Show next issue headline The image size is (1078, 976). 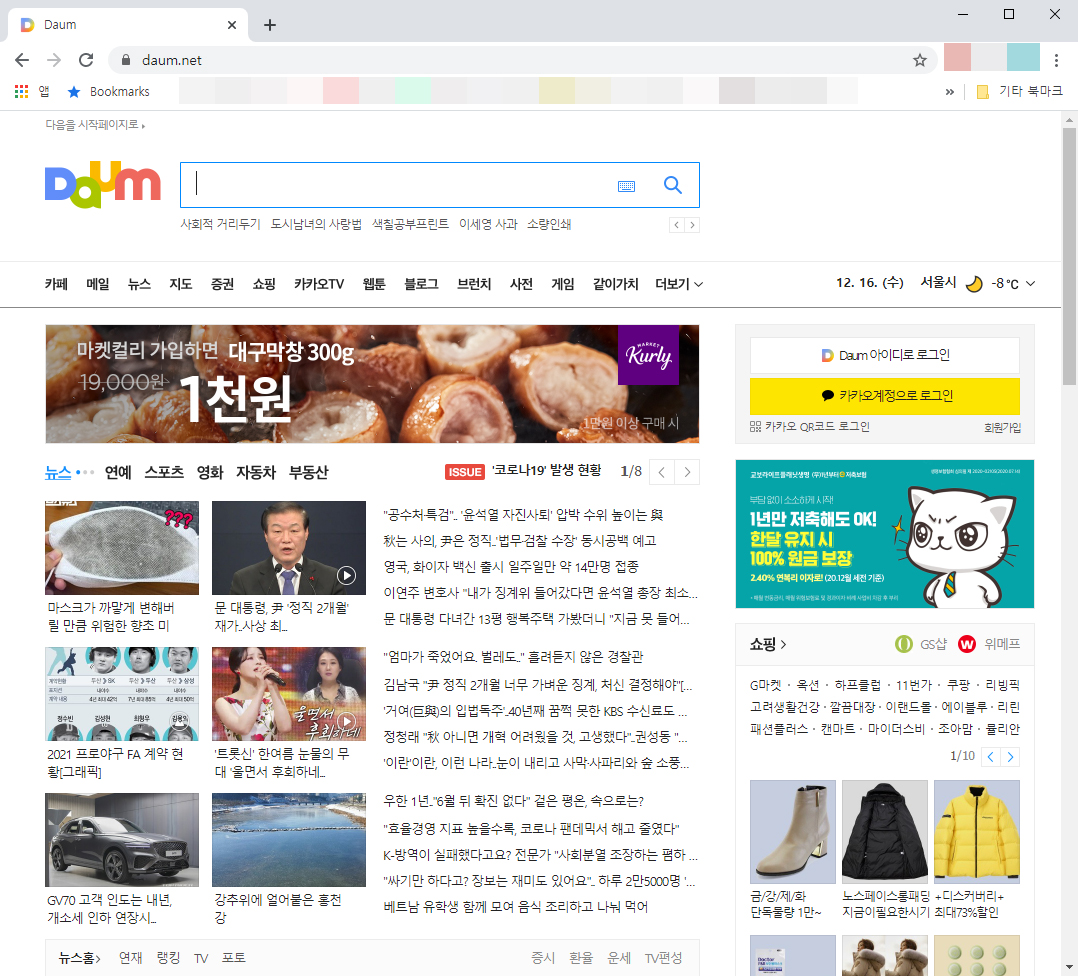click(687, 472)
